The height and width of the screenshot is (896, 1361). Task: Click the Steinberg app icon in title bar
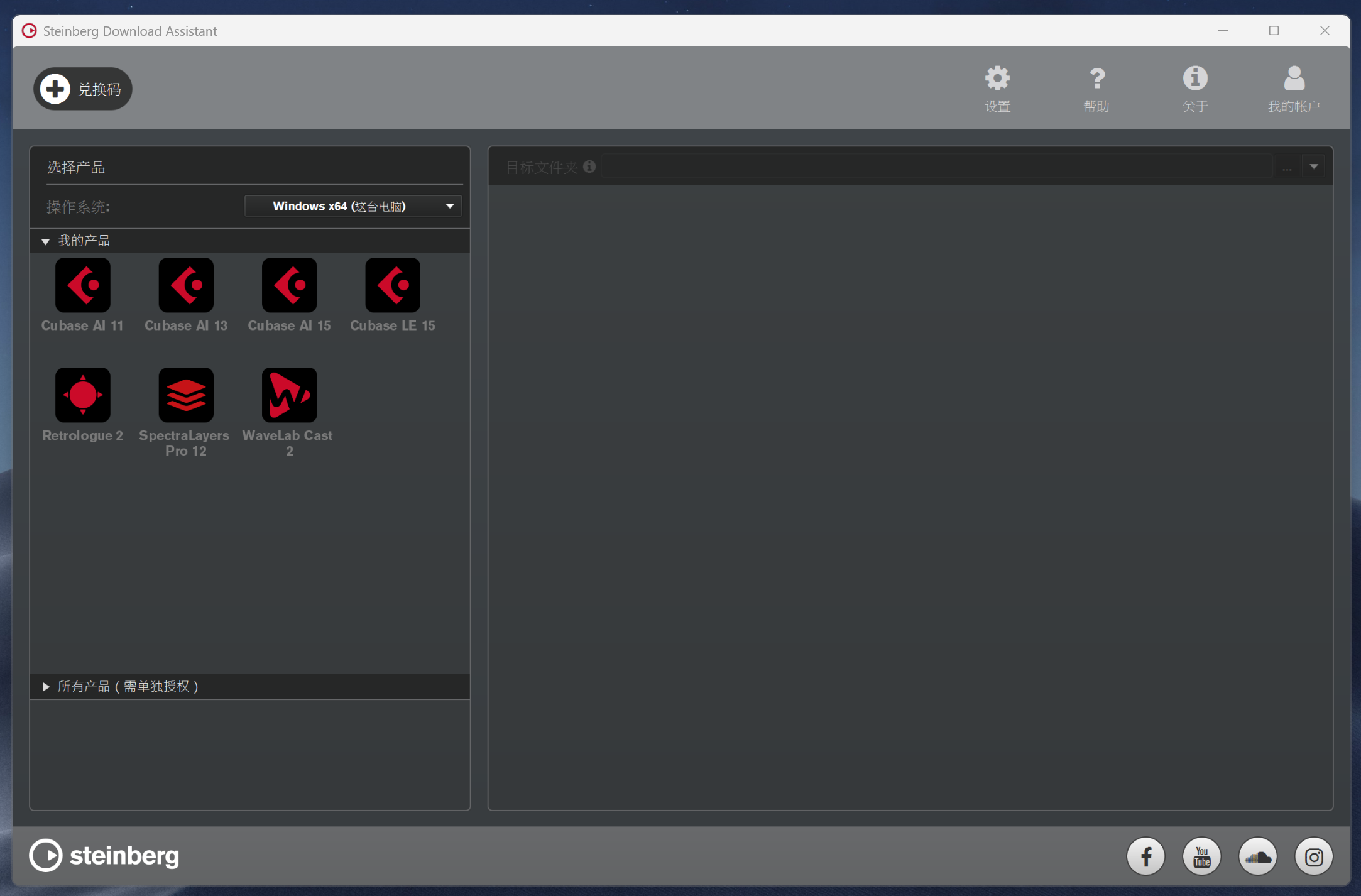pyautogui.click(x=29, y=31)
